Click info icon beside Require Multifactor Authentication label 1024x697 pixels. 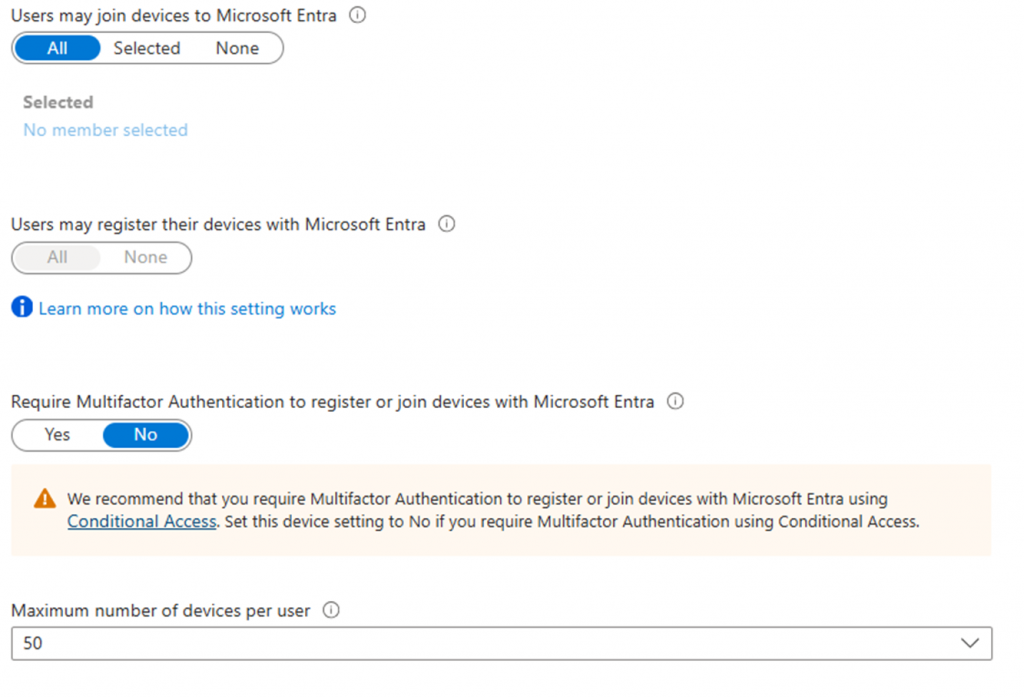point(675,401)
